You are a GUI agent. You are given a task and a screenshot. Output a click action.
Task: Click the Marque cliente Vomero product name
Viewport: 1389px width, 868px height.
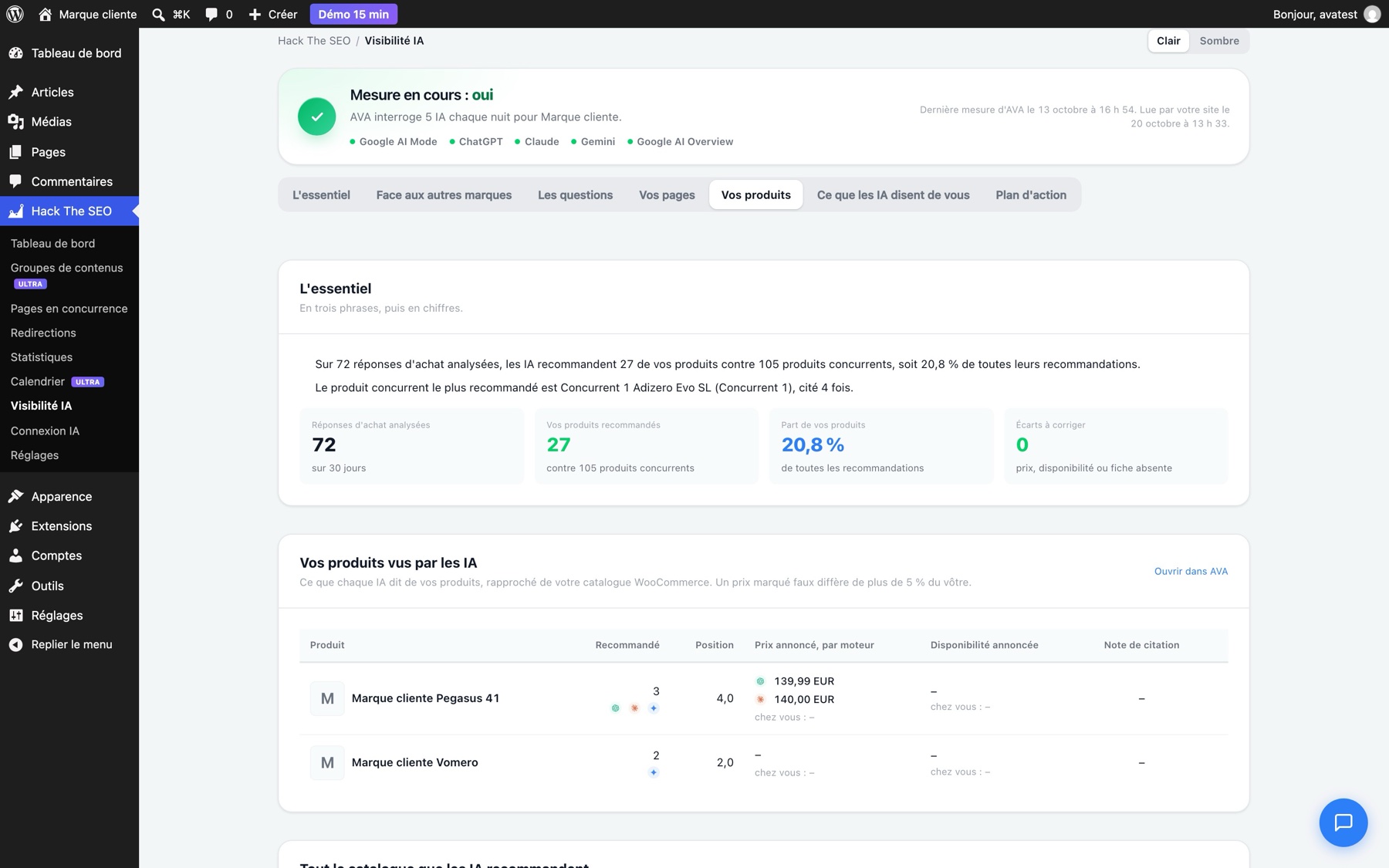(414, 762)
